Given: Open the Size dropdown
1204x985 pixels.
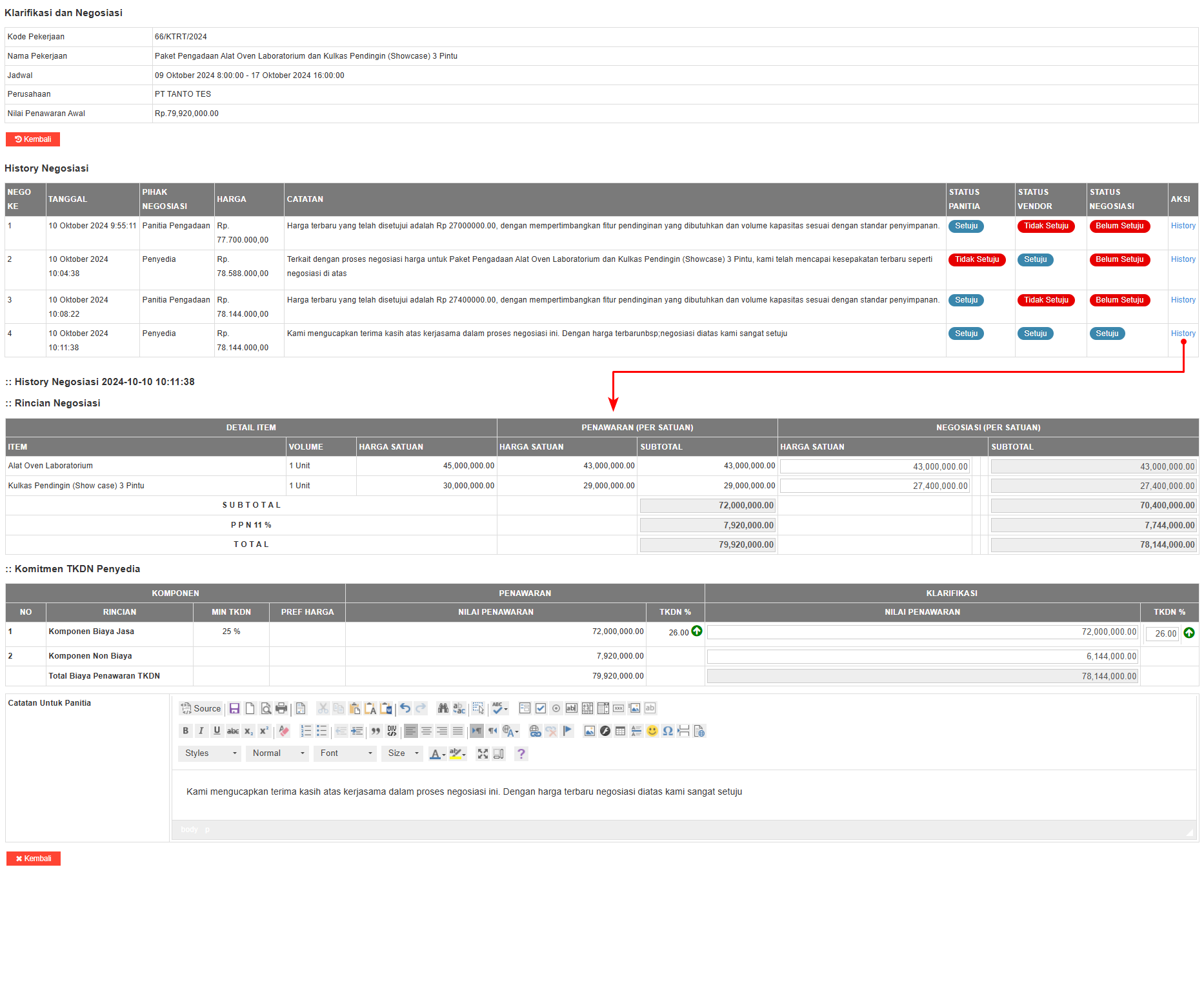Looking at the screenshot, I should (x=403, y=753).
